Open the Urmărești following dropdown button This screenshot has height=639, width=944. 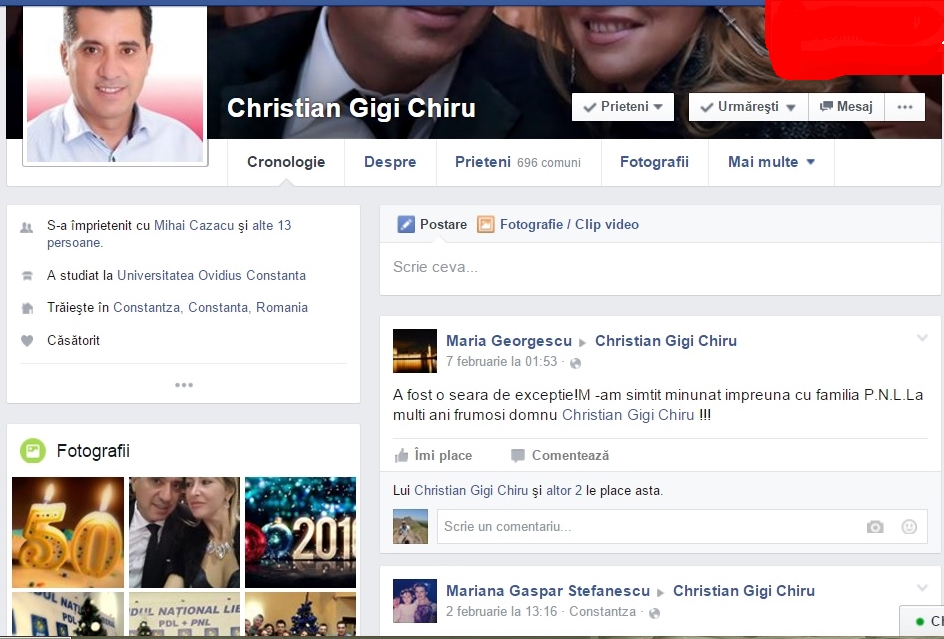click(748, 107)
